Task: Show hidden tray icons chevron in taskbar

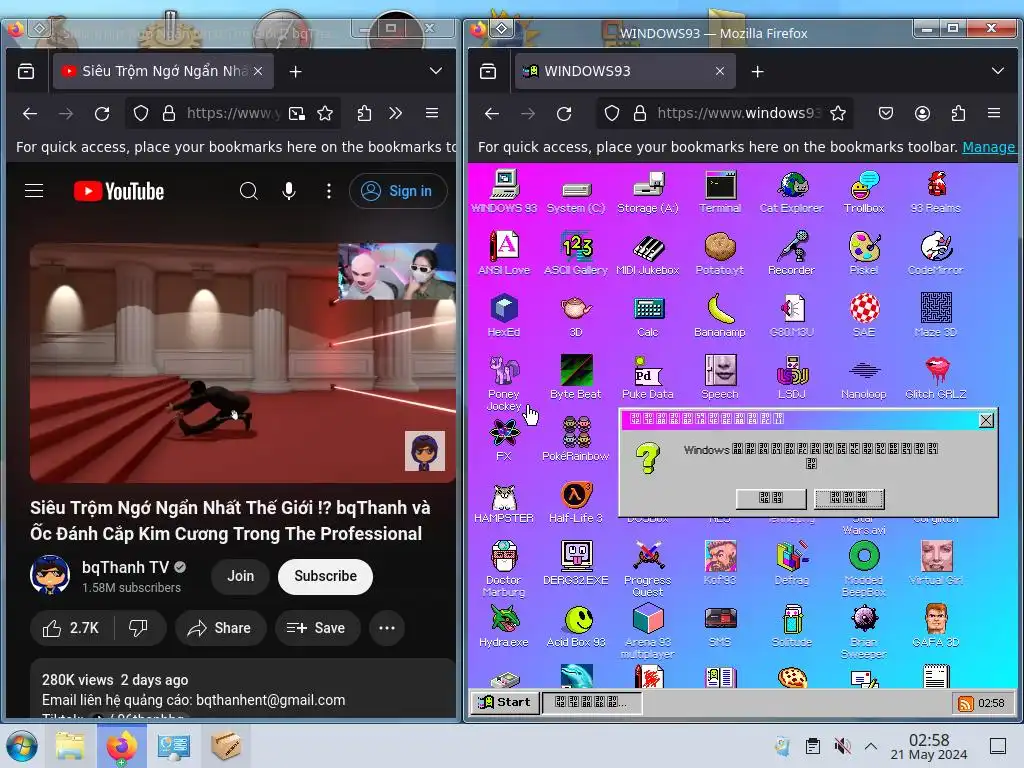Action: coord(871,746)
